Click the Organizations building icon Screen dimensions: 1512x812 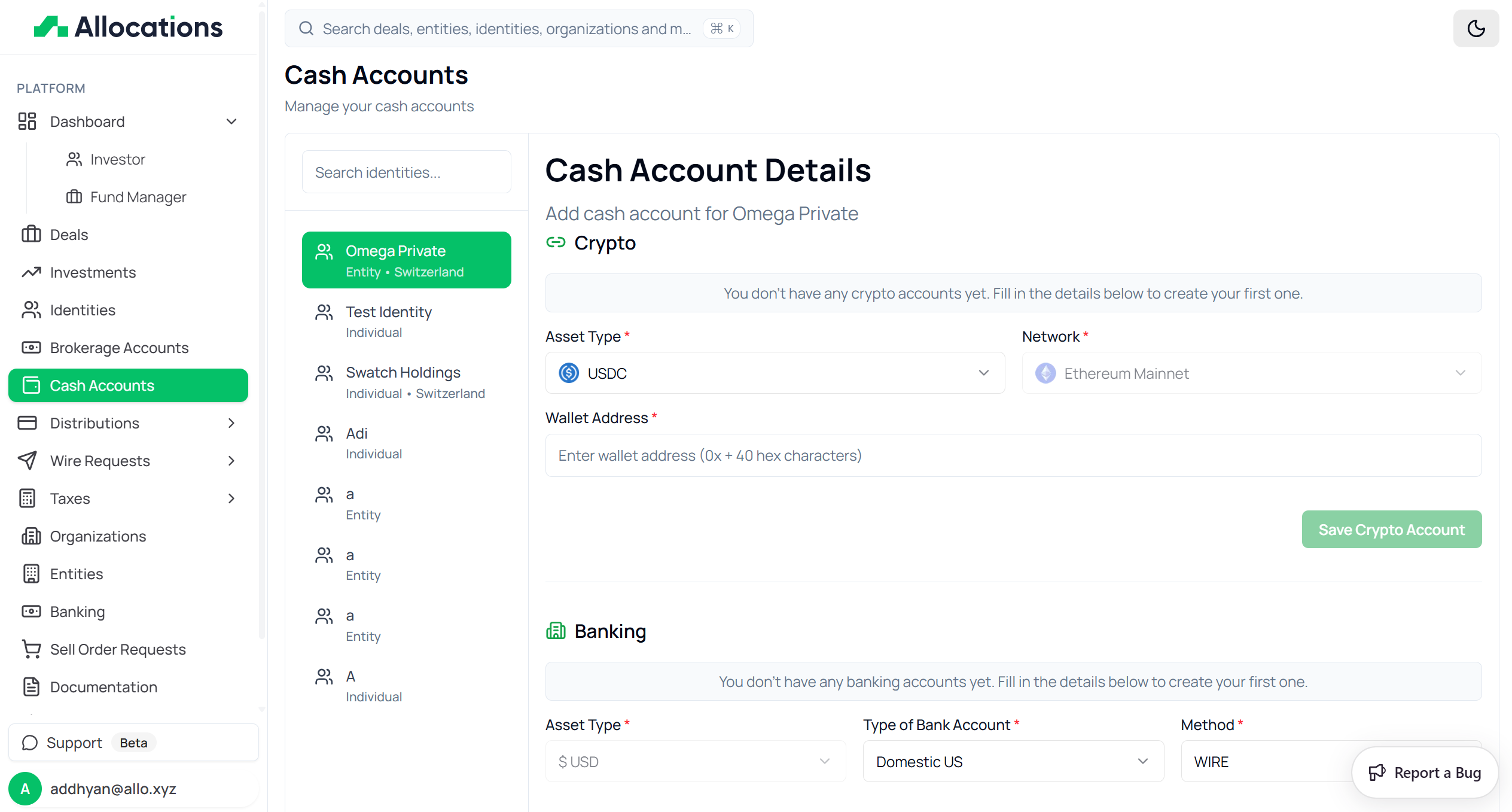point(31,536)
